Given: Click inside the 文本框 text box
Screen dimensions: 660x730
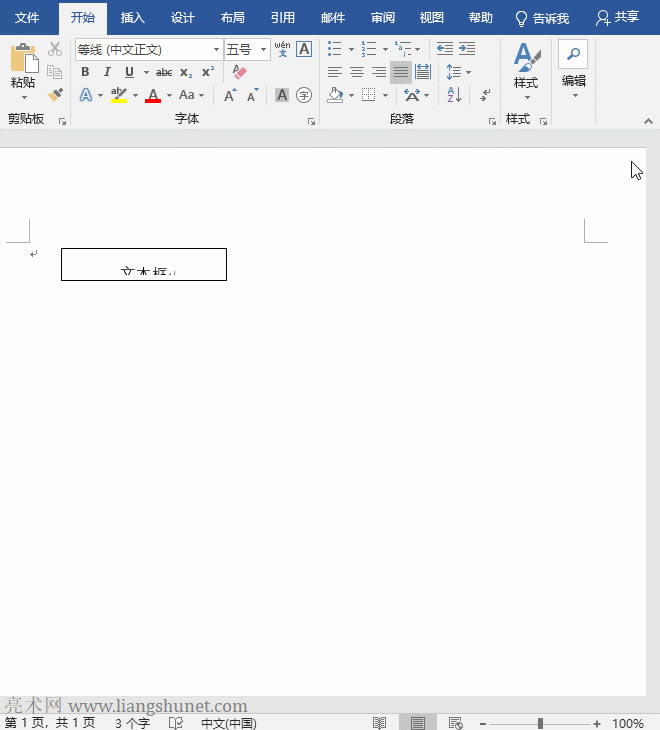Looking at the screenshot, I should coord(144,265).
